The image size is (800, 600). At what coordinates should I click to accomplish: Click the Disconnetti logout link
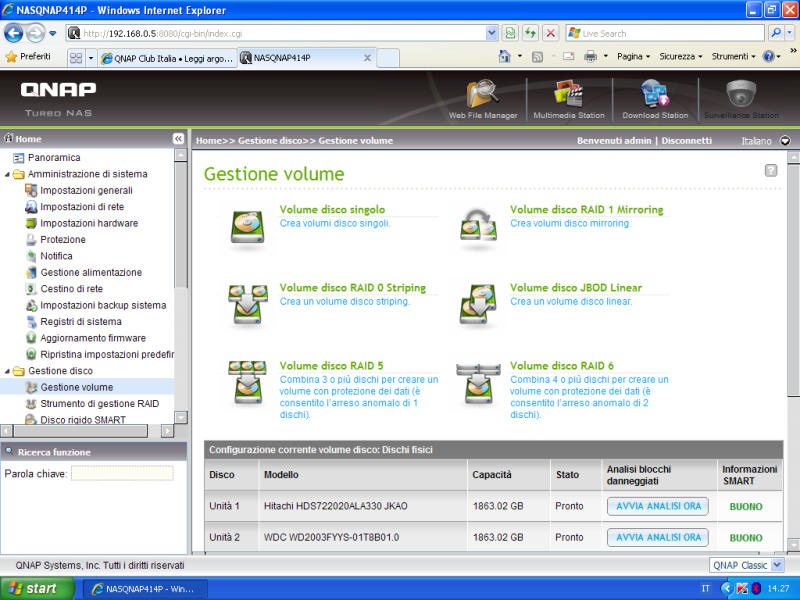686,141
